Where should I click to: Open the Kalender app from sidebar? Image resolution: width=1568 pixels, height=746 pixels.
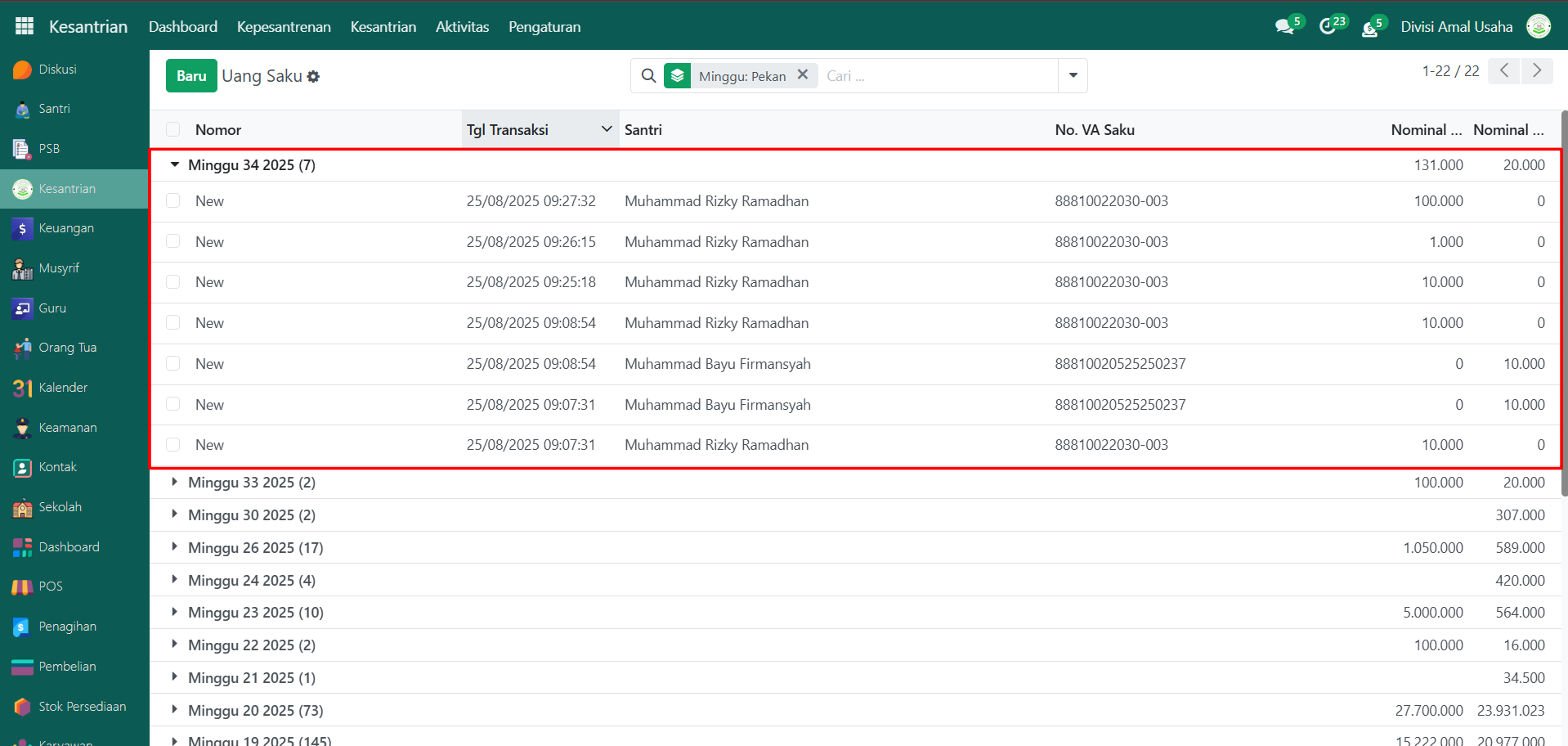62,388
